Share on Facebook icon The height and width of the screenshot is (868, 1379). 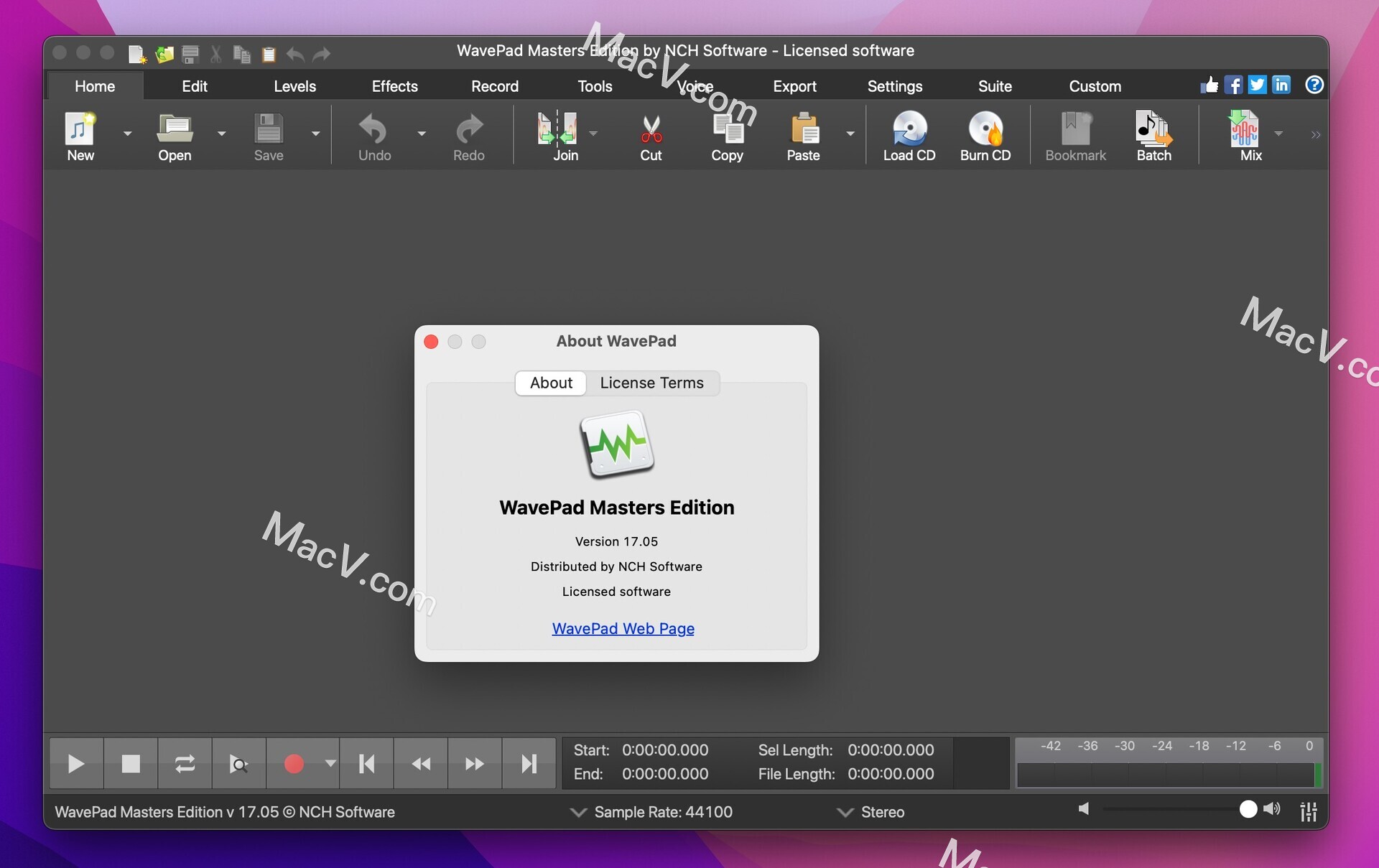pyautogui.click(x=1233, y=85)
